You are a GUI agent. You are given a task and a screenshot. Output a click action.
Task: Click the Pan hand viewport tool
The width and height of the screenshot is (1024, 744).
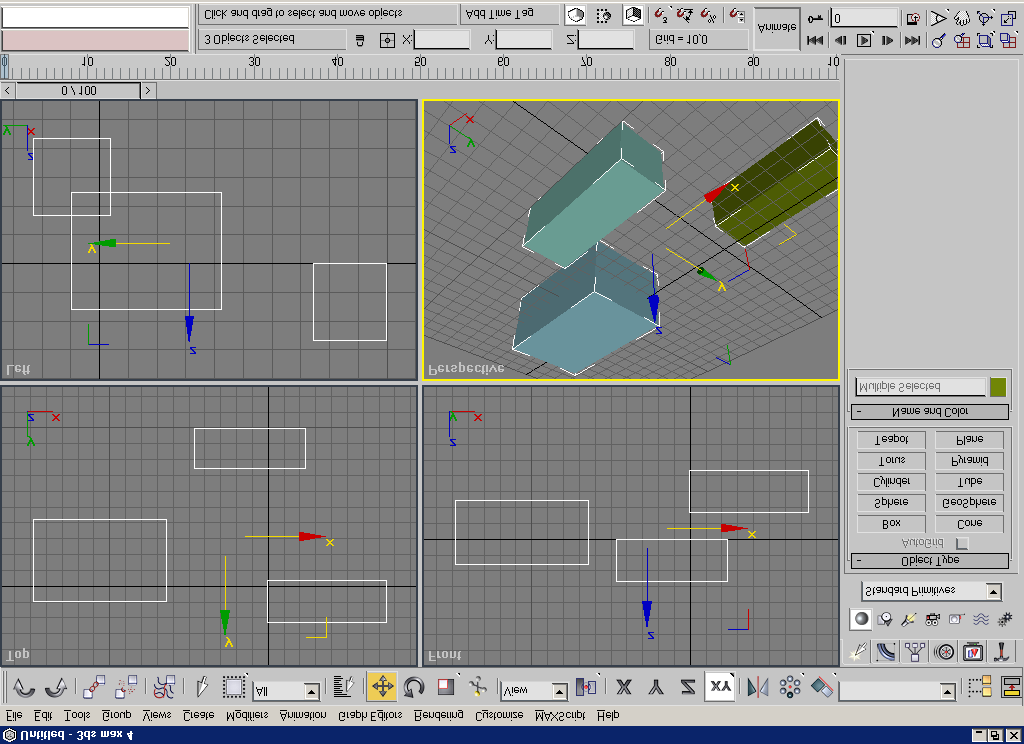coord(961,18)
